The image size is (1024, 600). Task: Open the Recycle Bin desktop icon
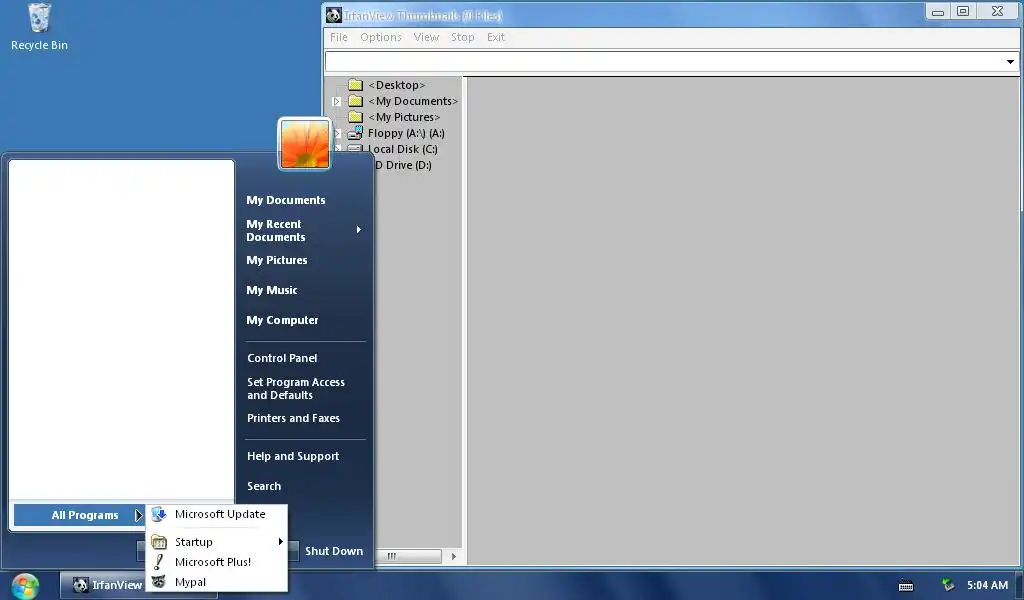click(39, 27)
